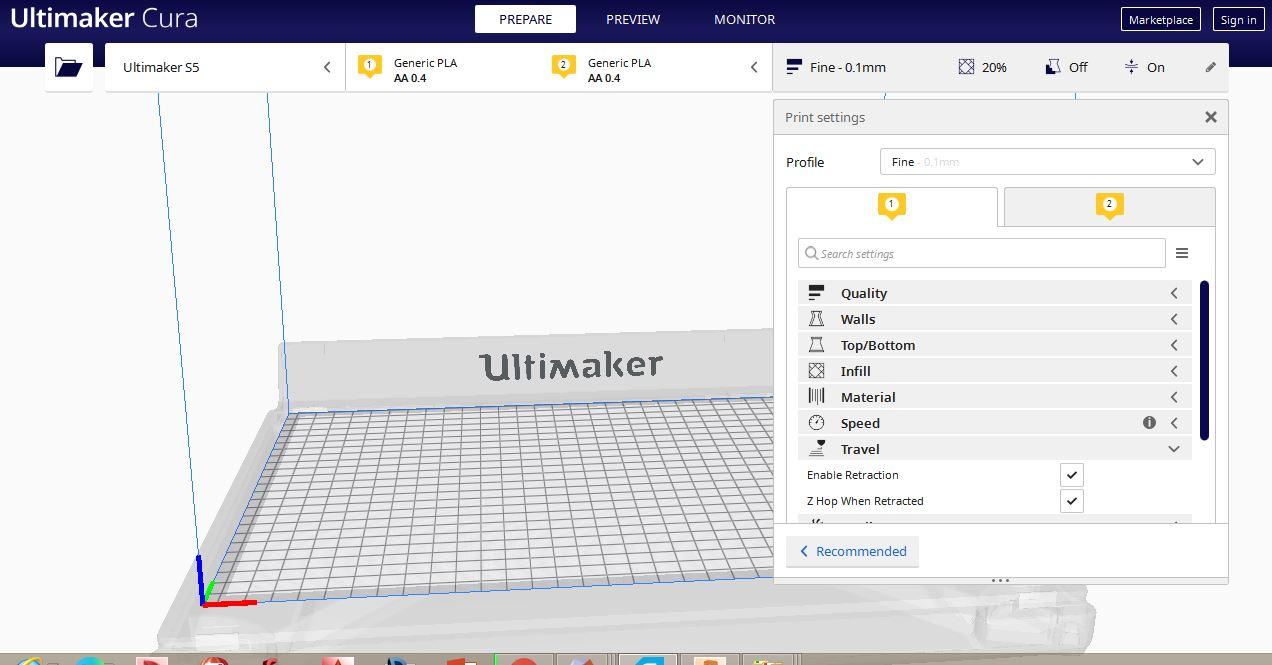Screen dimensions: 1272x665
Task: Click the Quality category icon
Action: (x=816, y=293)
